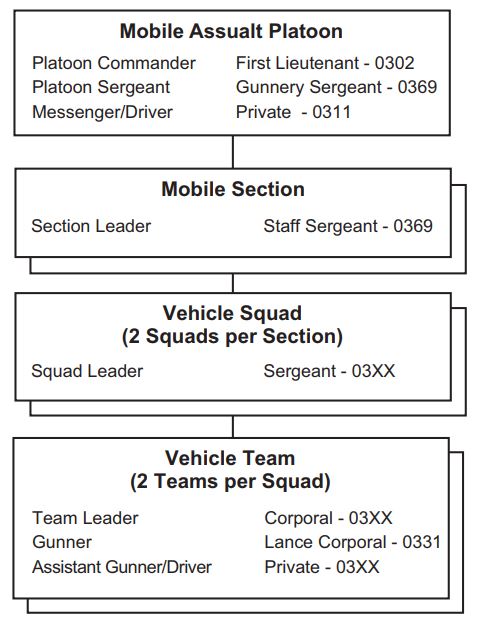Select the Platoon Sergeant label
Viewport: 478px width, 623px height.
[101, 87]
